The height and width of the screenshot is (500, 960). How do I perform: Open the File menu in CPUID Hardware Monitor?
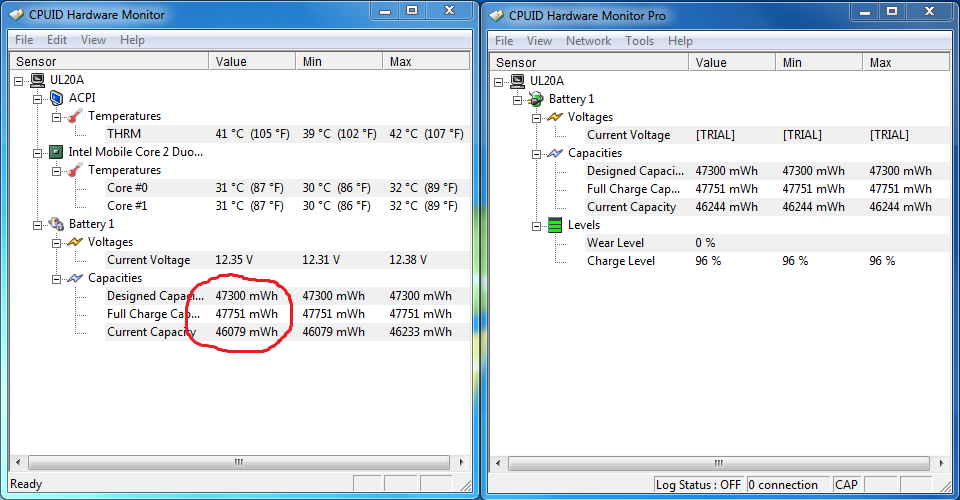24,40
